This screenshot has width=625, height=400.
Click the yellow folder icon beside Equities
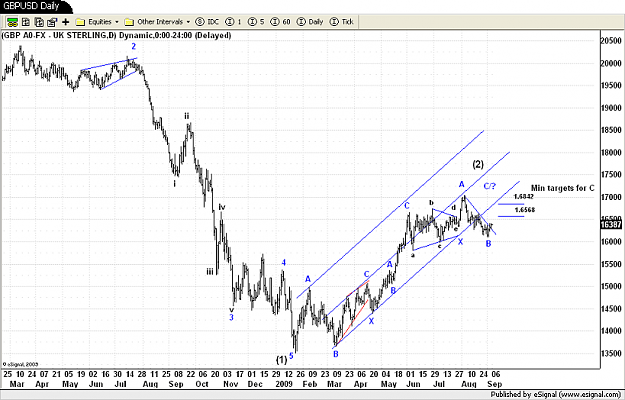[x=81, y=22]
